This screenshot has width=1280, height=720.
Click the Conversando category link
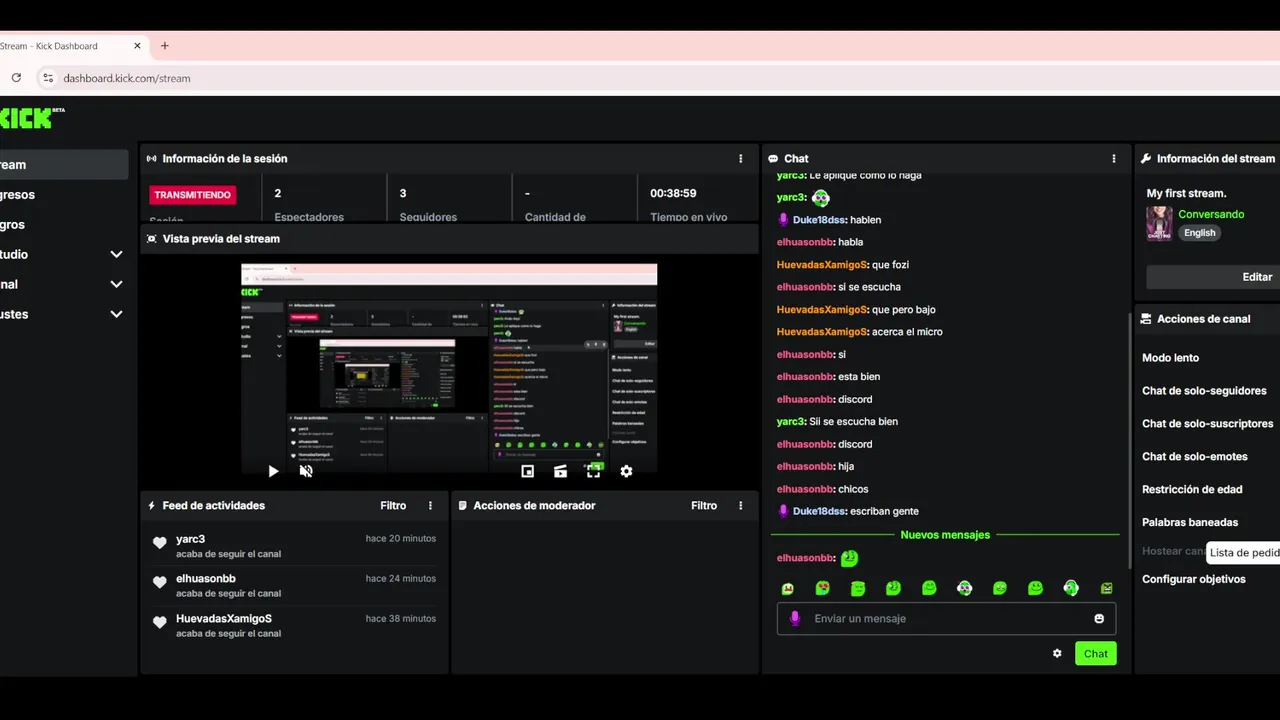coord(1211,214)
